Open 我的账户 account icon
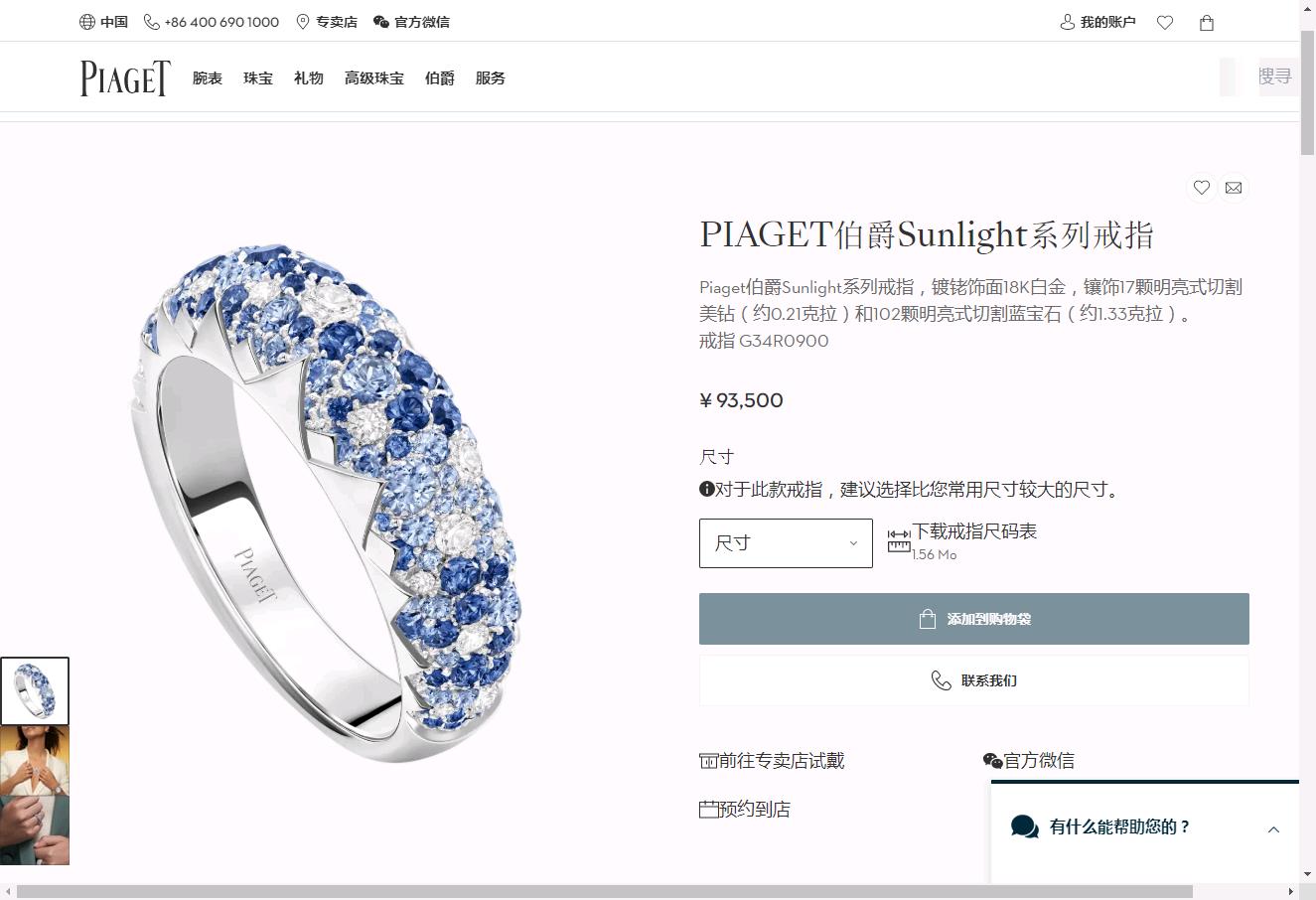This screenshot has height=900, width=1316. [x=1068, y=22]
